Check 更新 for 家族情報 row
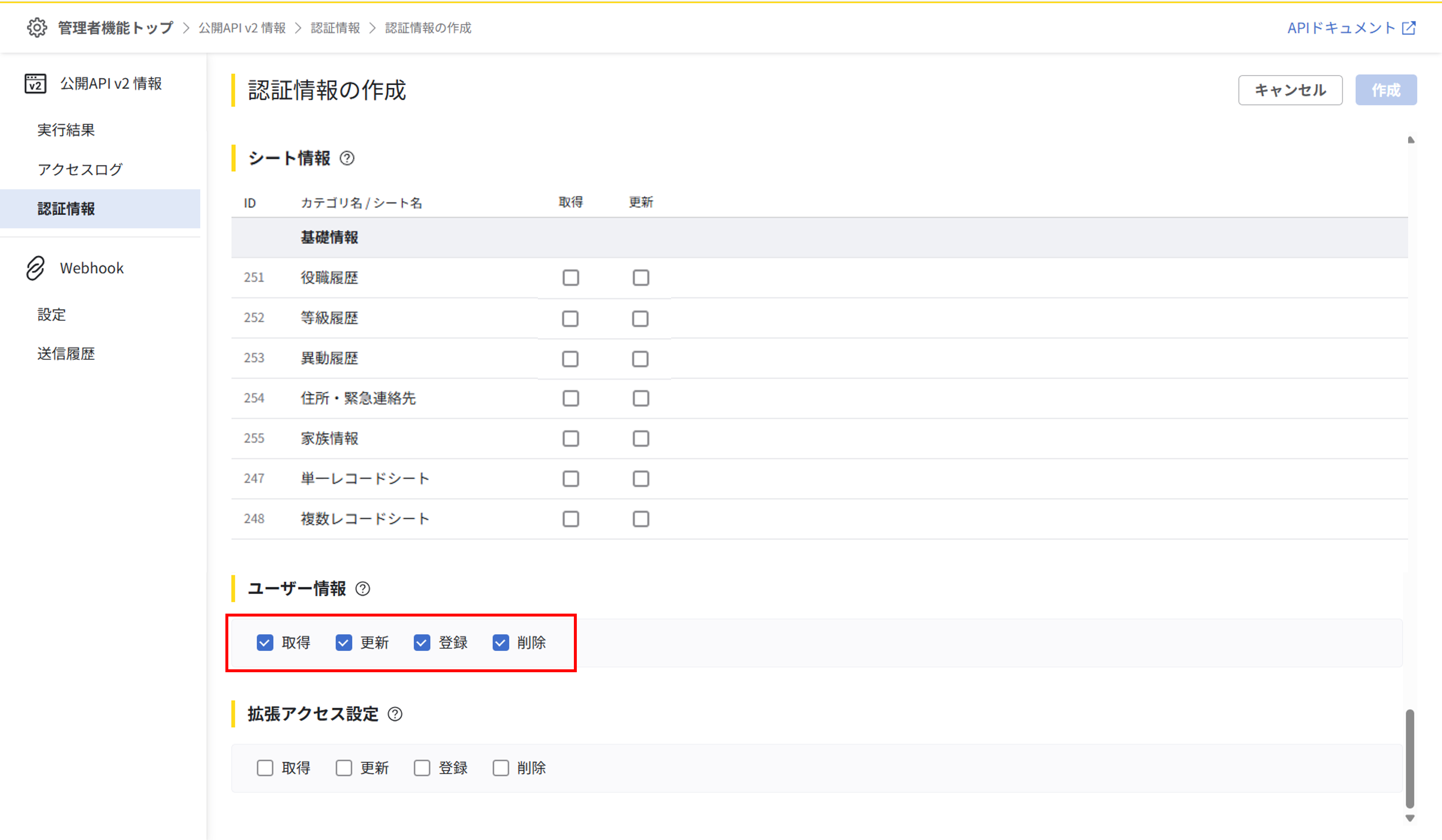This screenshot has height=840, width=1442. click(x=641, y=439)
